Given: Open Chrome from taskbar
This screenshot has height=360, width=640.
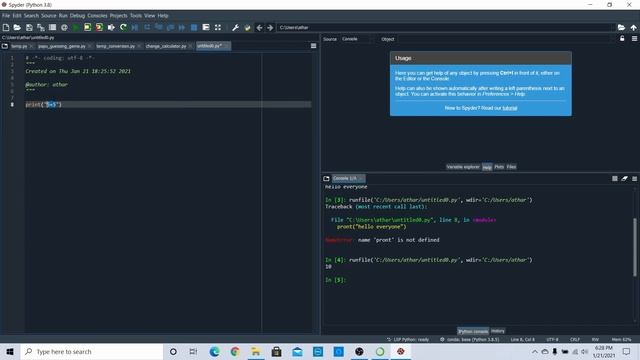Looking at the screenshot, I should click(x=235, y=351).
